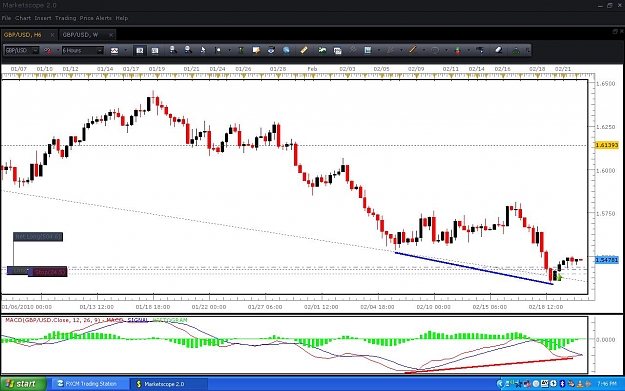Click the system tray clock

(607, 384)
